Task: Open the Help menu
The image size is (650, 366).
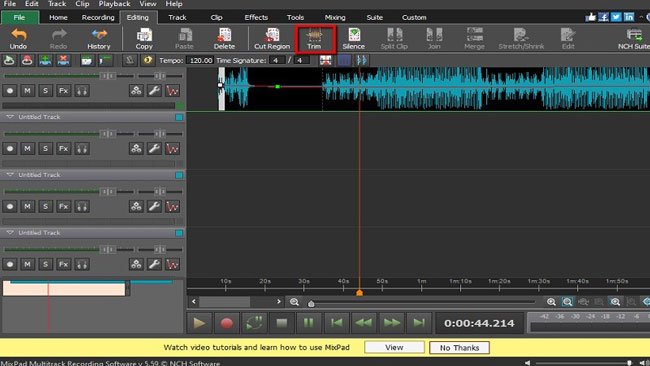Action: [174, 4]
